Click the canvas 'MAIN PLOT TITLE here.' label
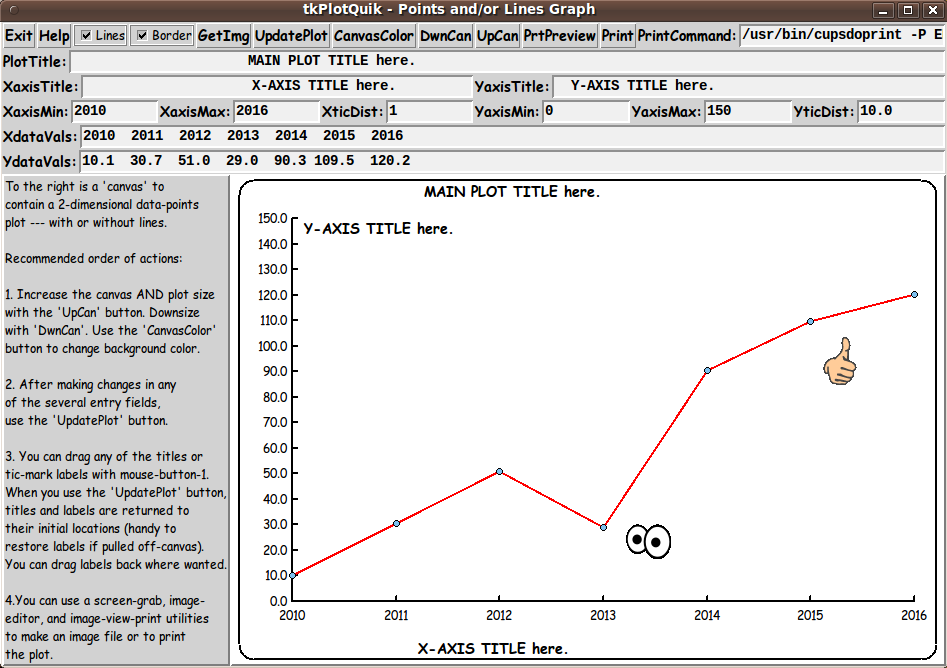Screen dimensions: 947x668 coord(512,192)
